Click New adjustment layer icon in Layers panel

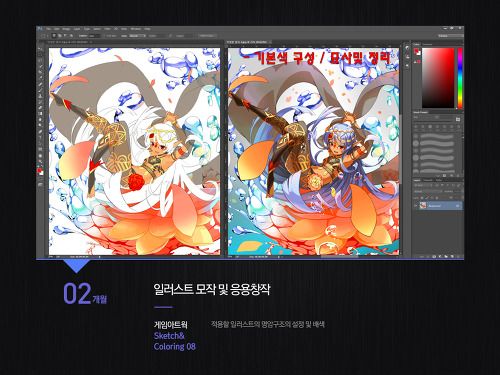440,256
